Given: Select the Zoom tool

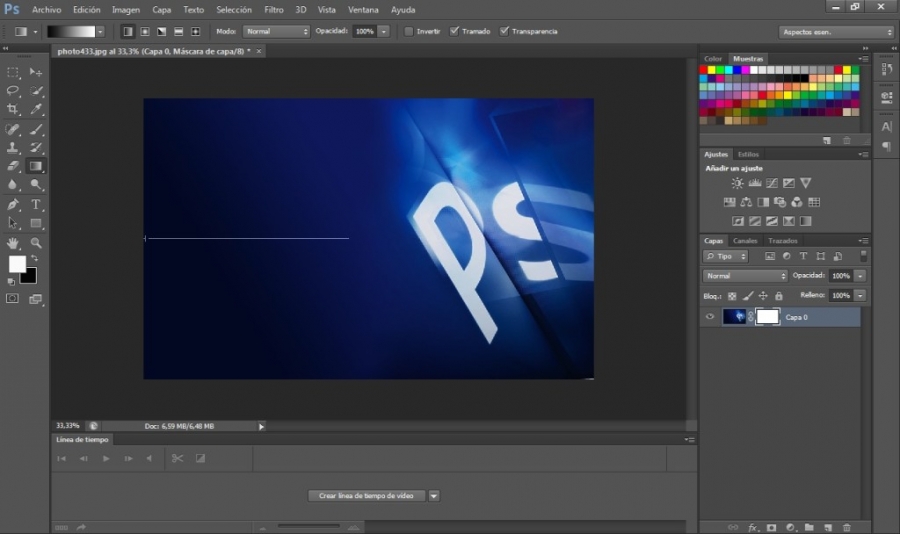Looking at the screenshot, I should pyautogui.click(x=36, y=243).
